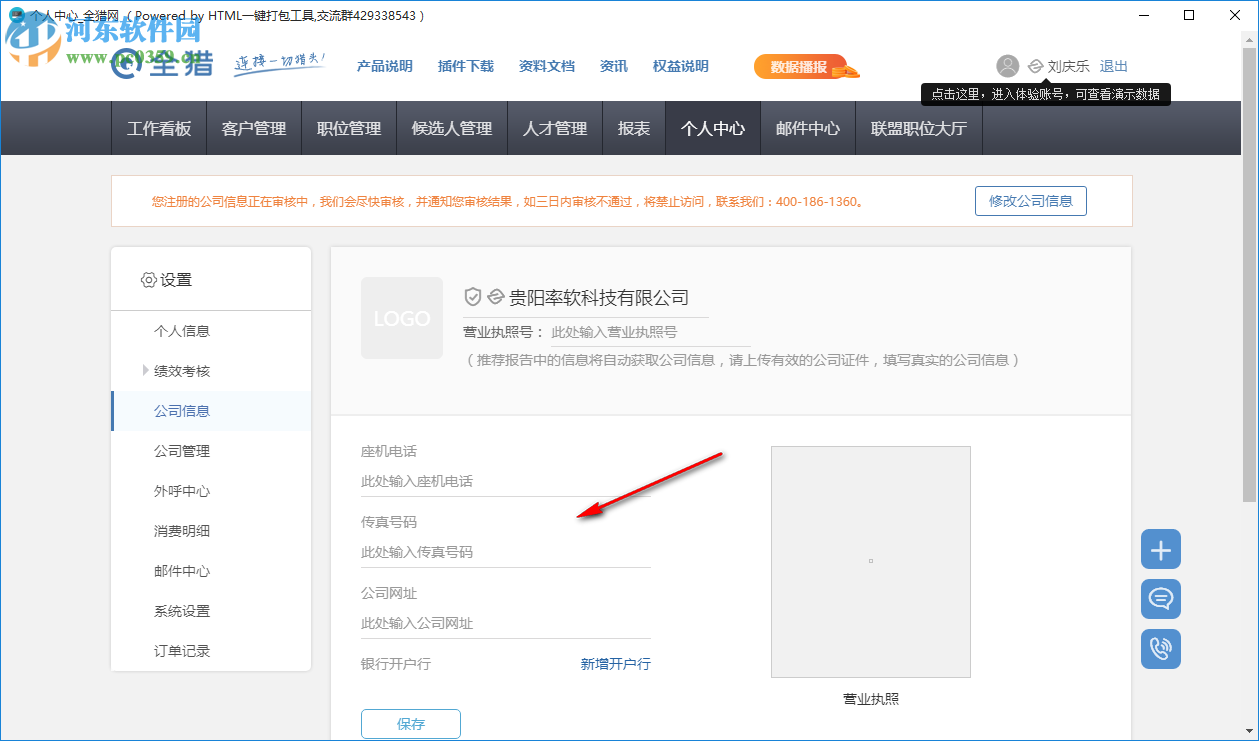This screenshot has height=741, width=1259.
Task: Click the 权益说明 menu item
Action: [680, 66]
